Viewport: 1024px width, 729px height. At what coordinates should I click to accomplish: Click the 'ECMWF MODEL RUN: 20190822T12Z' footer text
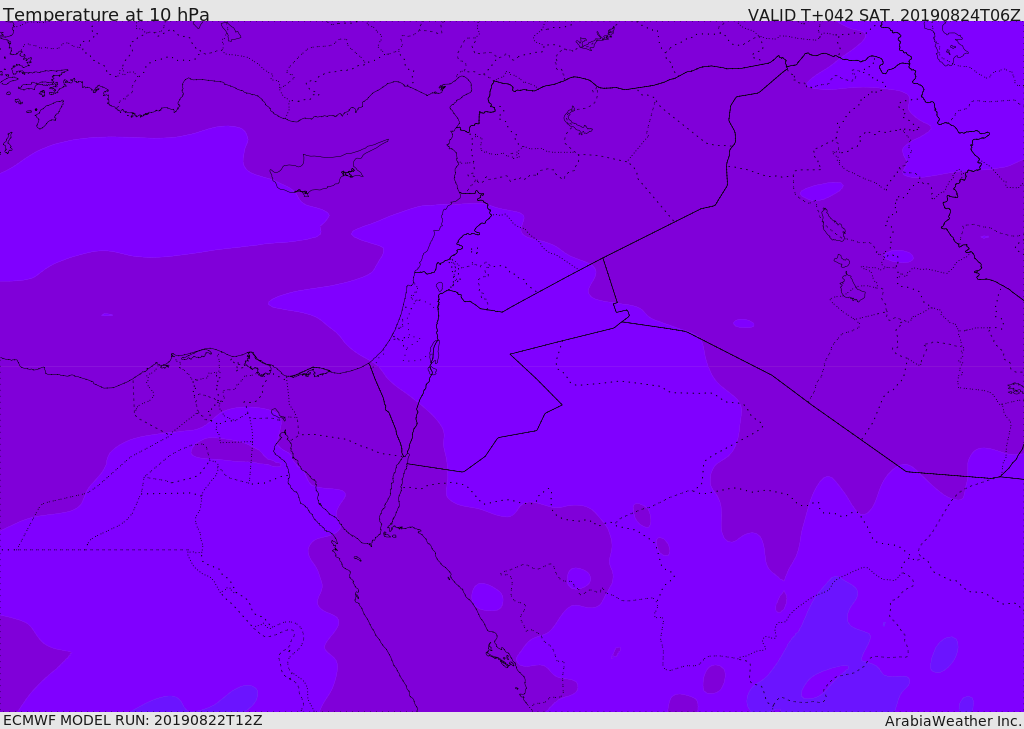tap(133, 720)
